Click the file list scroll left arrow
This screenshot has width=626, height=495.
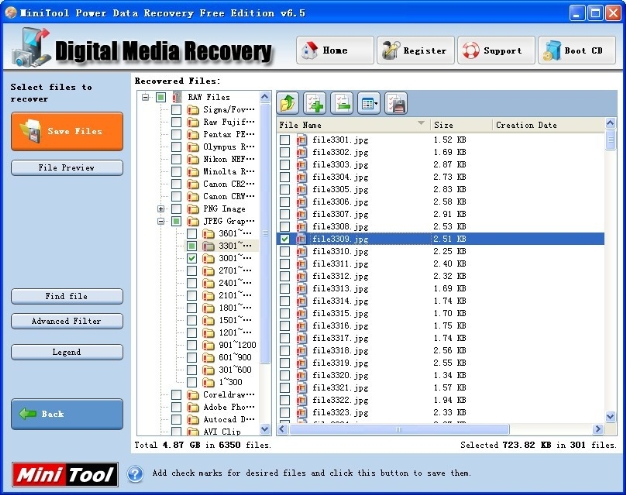point(282,429)
